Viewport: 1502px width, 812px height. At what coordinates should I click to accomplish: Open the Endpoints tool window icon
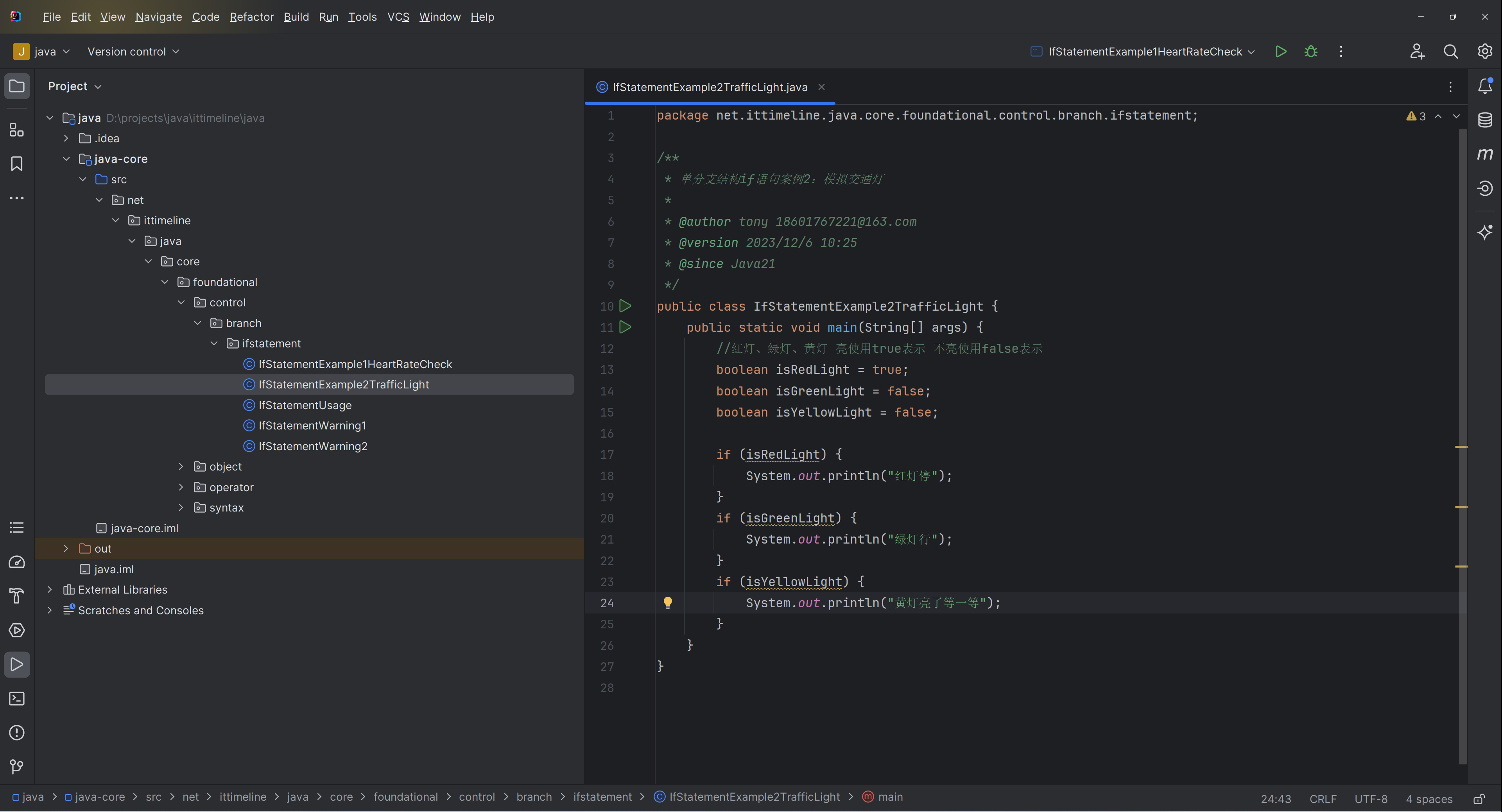(x=1484, y=188)
